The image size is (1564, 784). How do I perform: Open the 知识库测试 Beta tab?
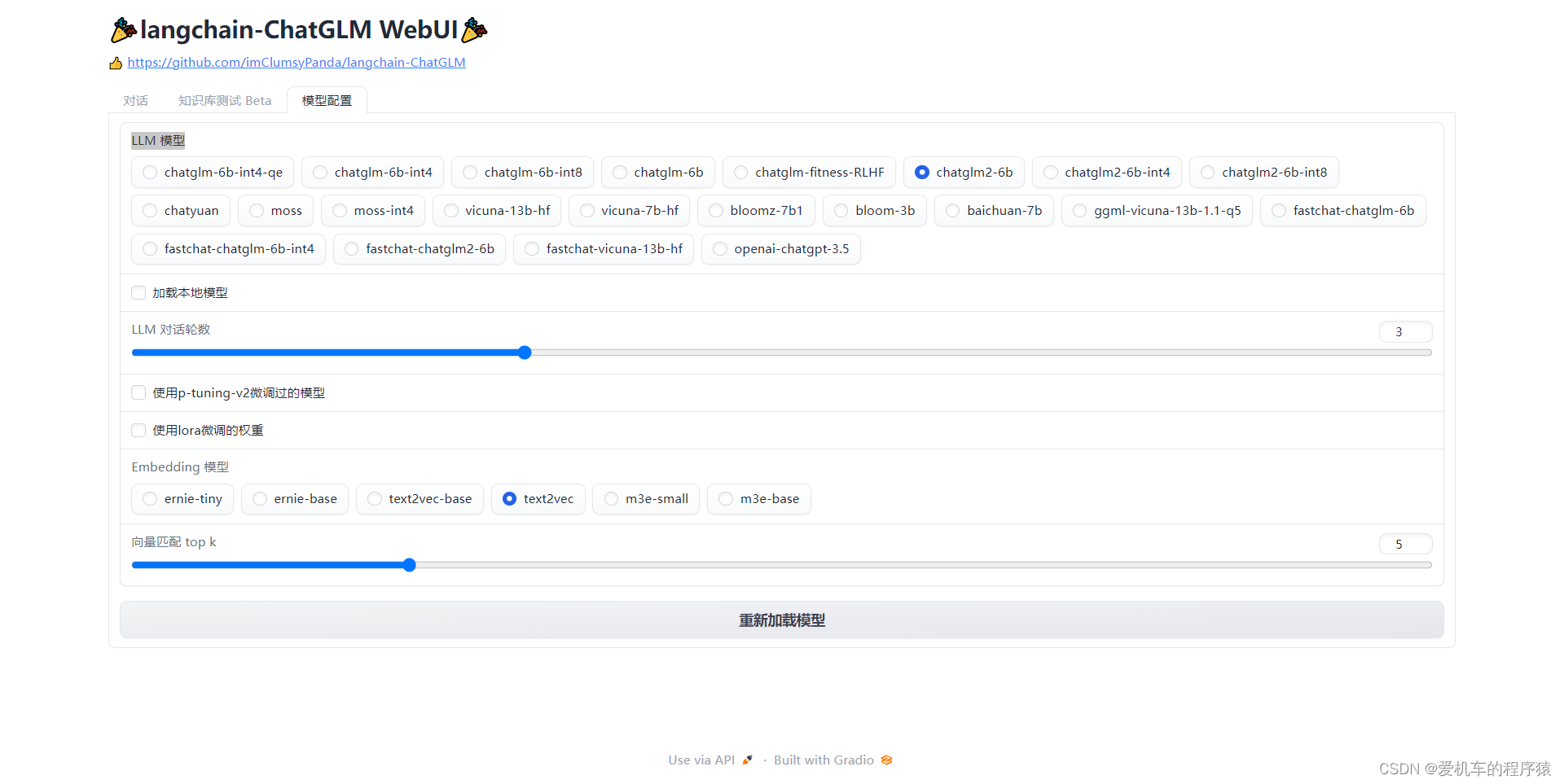click(225, 101)
